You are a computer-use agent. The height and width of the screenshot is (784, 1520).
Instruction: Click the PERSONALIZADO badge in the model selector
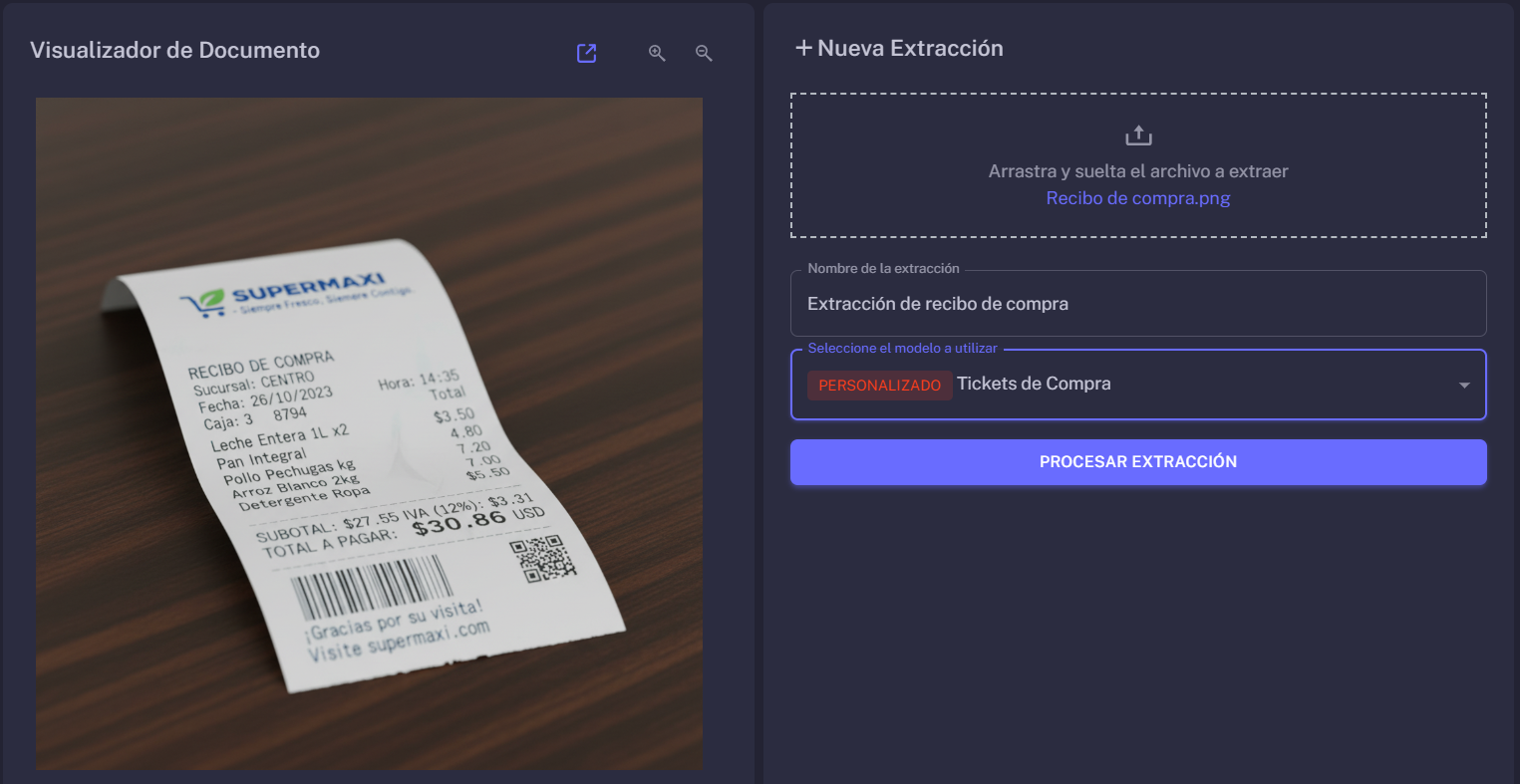(880, 385)
